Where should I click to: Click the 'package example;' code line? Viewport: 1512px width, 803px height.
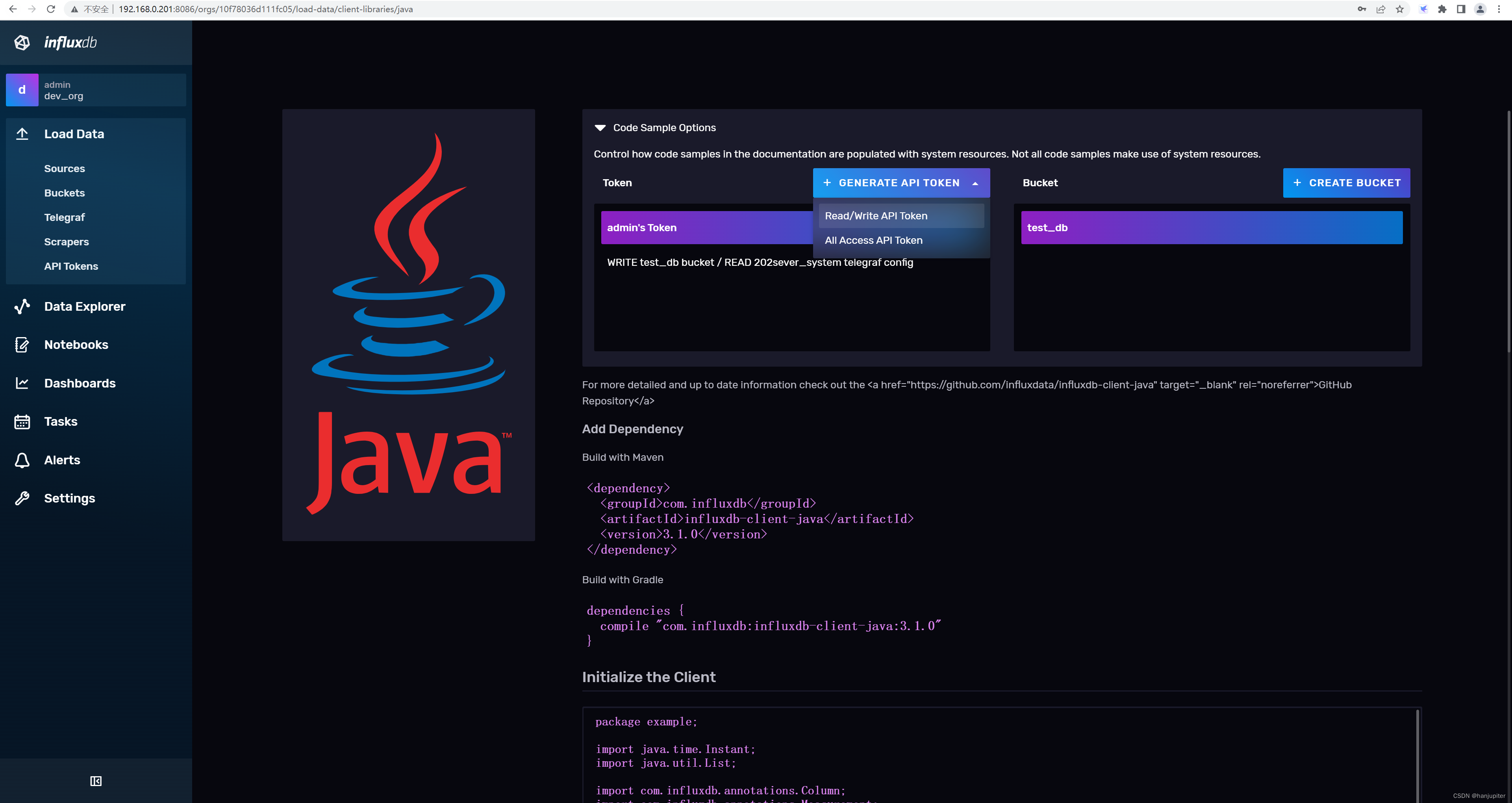pyautogui.click(x=646, y=722)
